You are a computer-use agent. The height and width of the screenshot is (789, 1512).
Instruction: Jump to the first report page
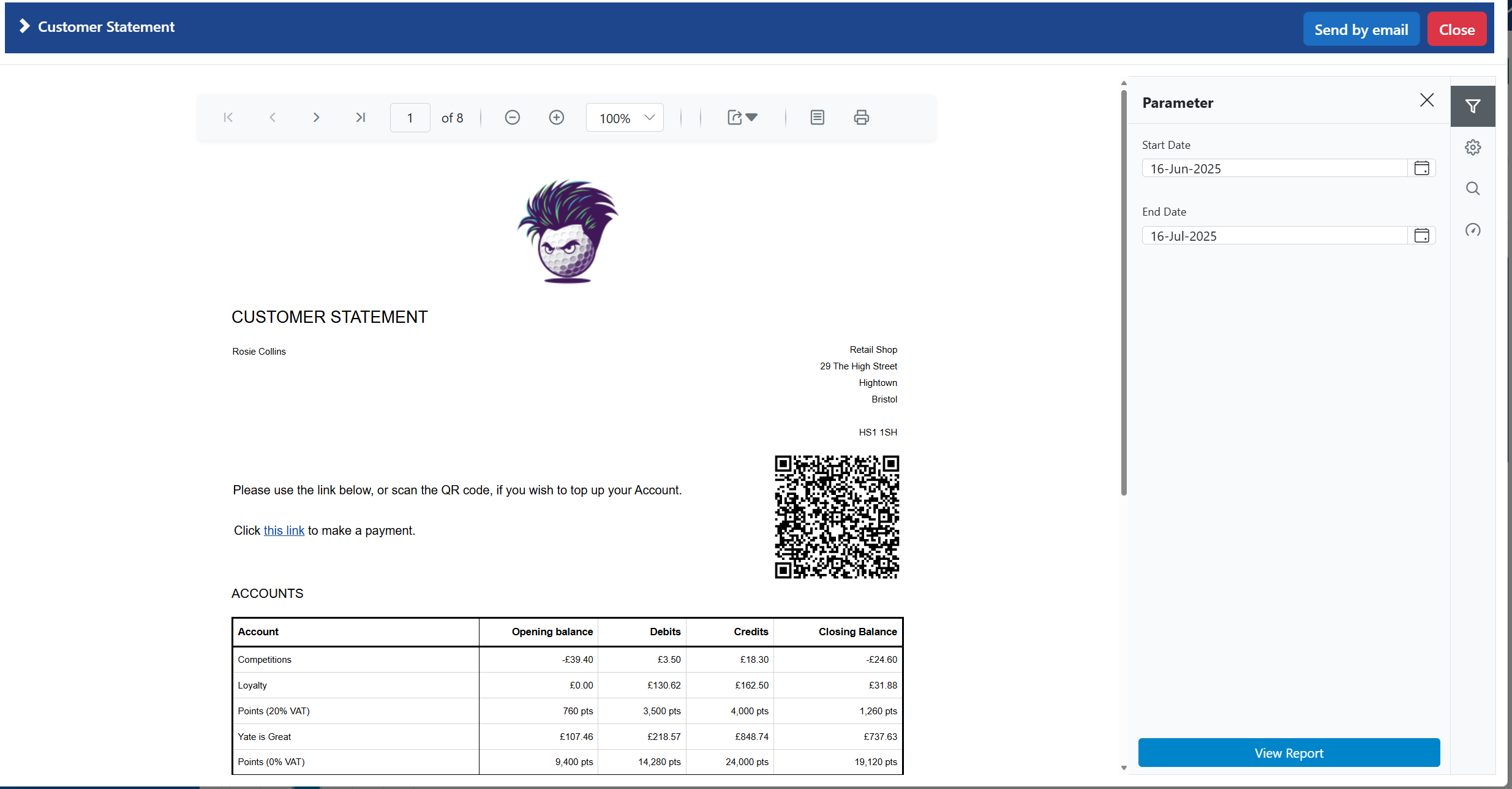228,118
